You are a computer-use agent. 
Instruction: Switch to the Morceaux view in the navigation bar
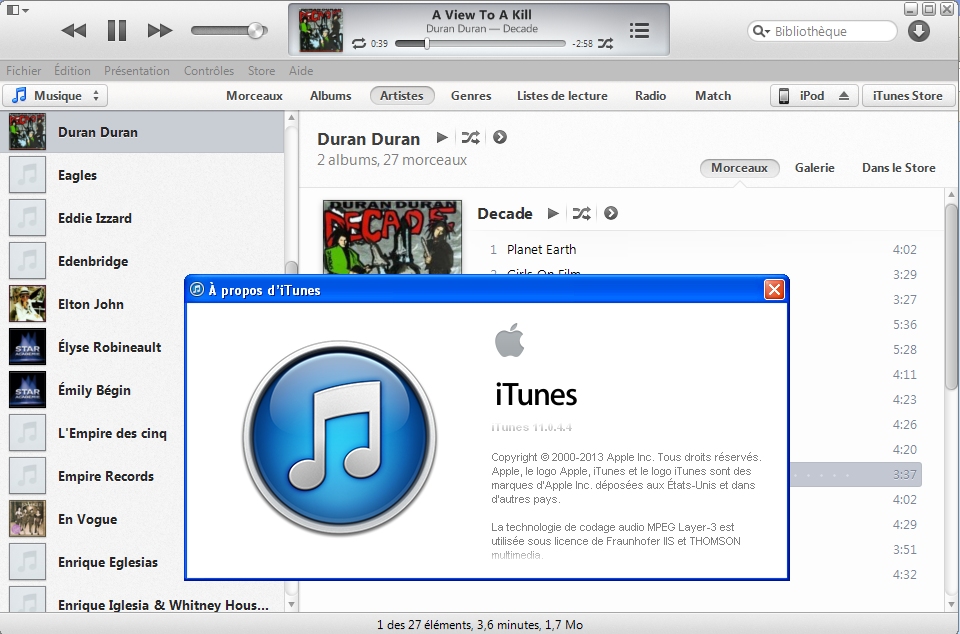coord(254,95)
